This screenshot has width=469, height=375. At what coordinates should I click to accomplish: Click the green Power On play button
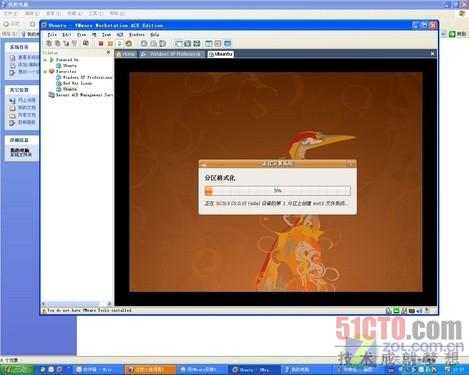coord(119,44)
